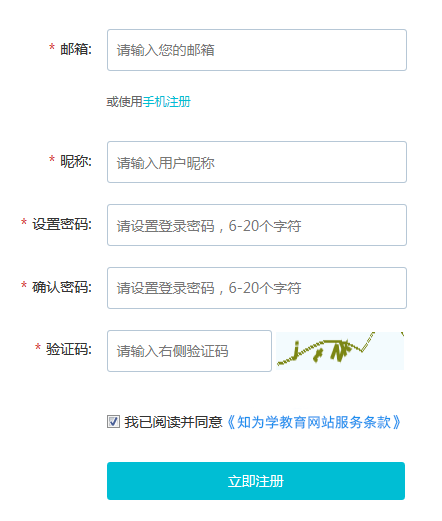Click the email input field
This screenshot has width=442, height=521.
click(257, 50)
